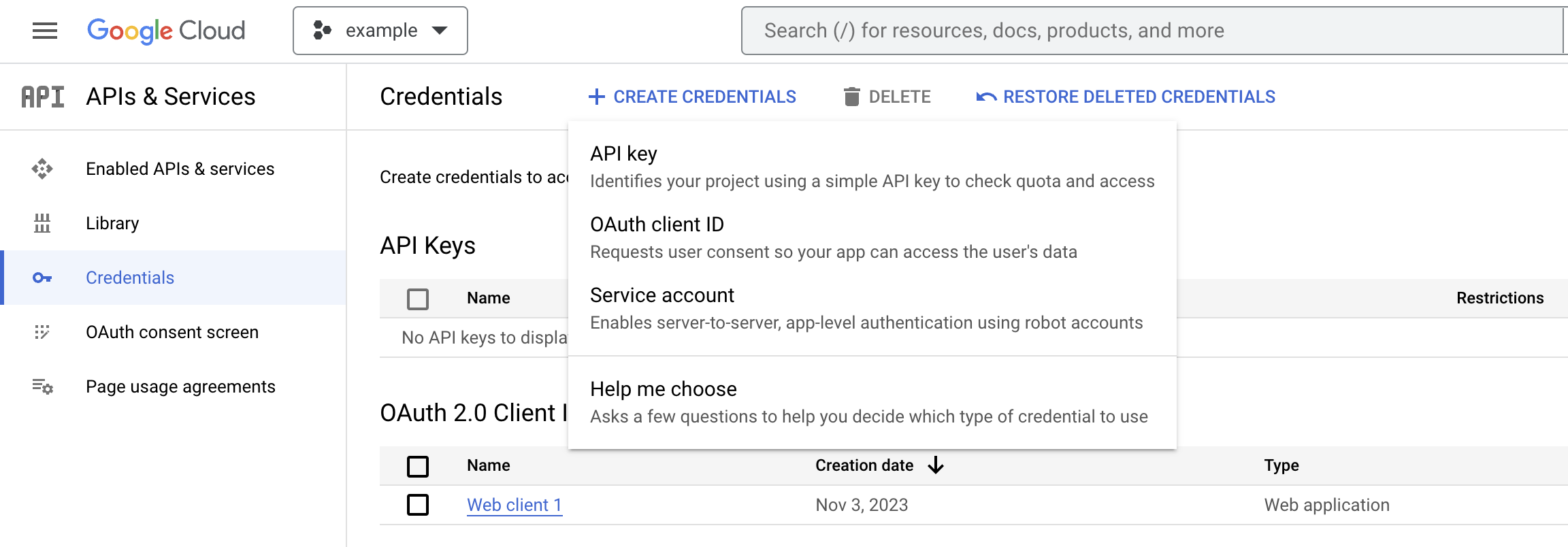Click the Enabled APIs & services icon
1568x547 pixels.
[42, 169]
